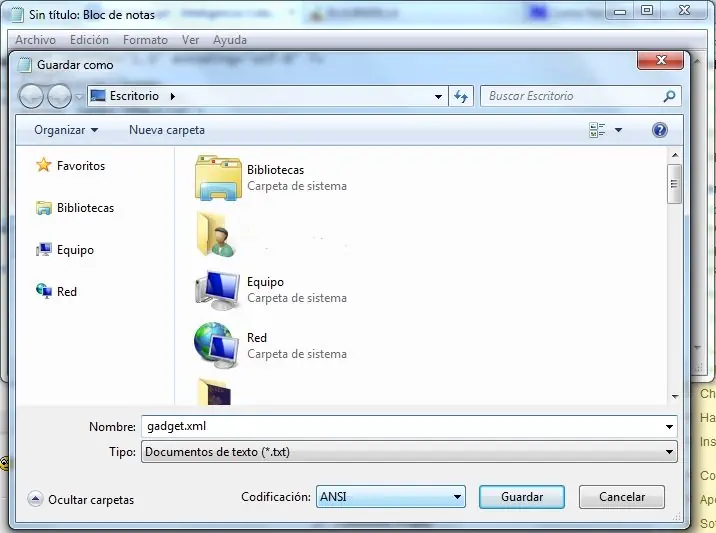Select the Equipo computer icon in file list
Viewport: 716px width, 533px height.
217,290
